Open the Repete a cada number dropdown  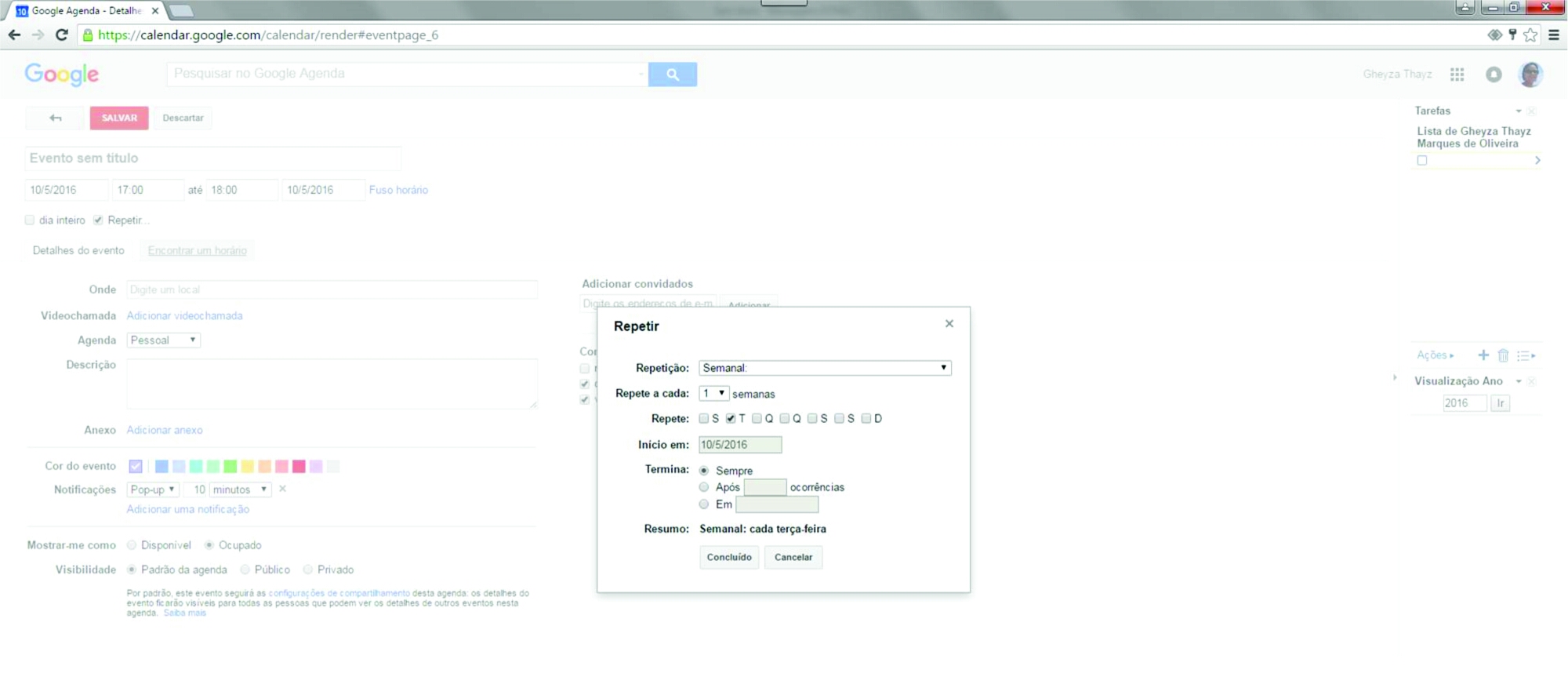(713, 394)
